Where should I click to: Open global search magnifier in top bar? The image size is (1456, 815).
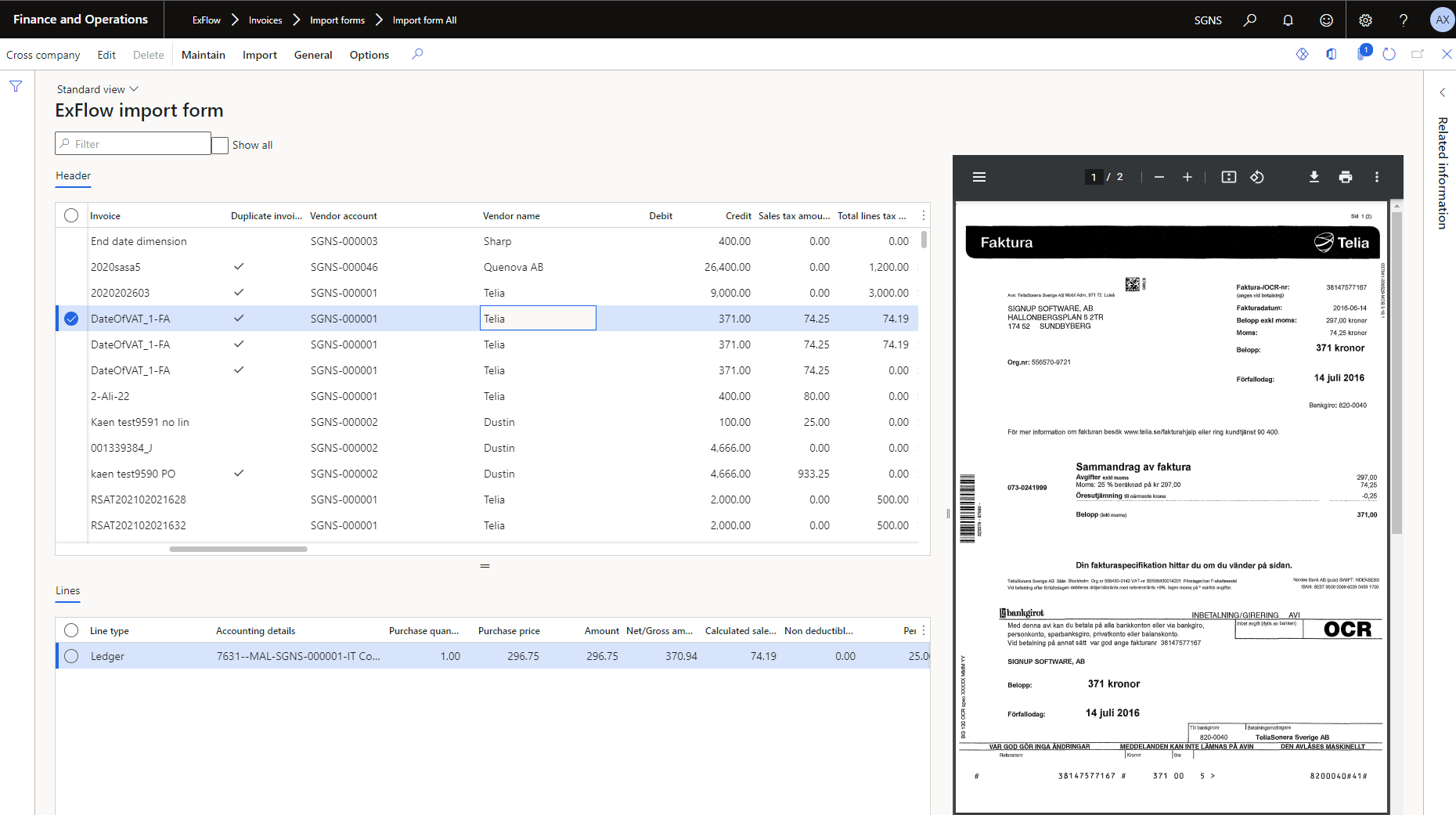1250,20
